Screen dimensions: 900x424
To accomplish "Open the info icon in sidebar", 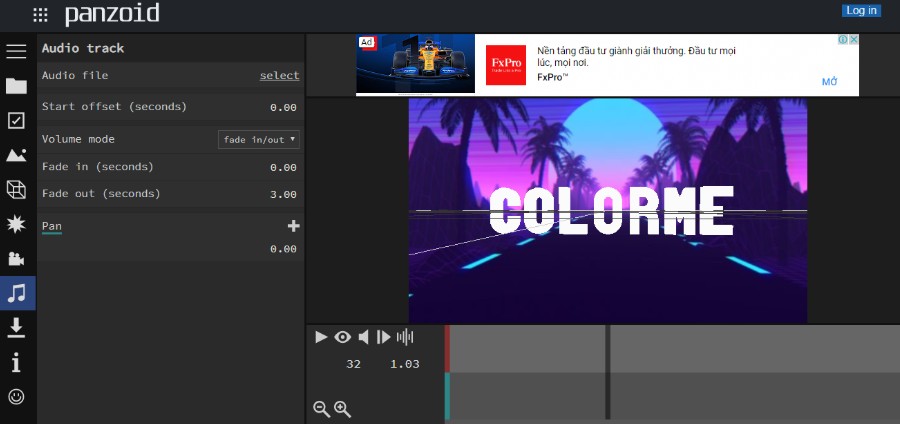I will coord(16,362).
